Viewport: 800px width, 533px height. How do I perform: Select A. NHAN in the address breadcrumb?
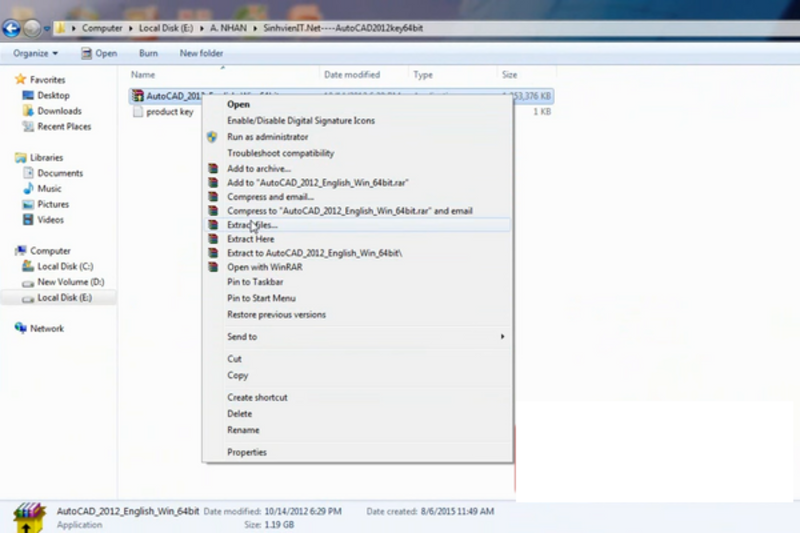coord(228,28)
